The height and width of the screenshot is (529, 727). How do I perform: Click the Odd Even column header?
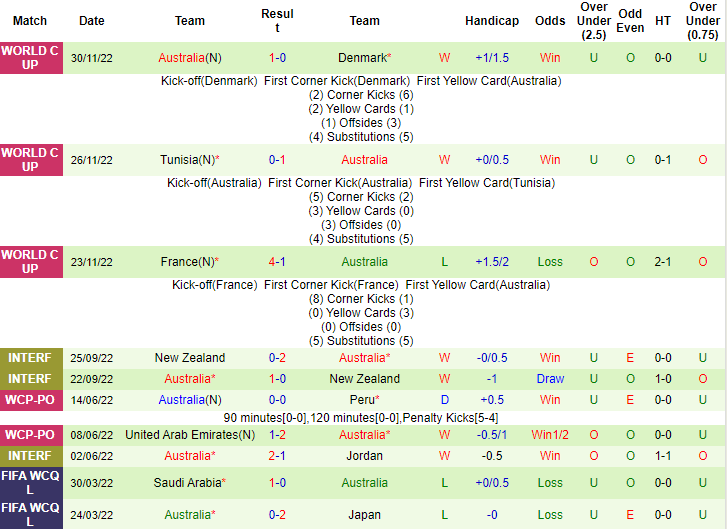pyautogui.click(x=630, y=21)
